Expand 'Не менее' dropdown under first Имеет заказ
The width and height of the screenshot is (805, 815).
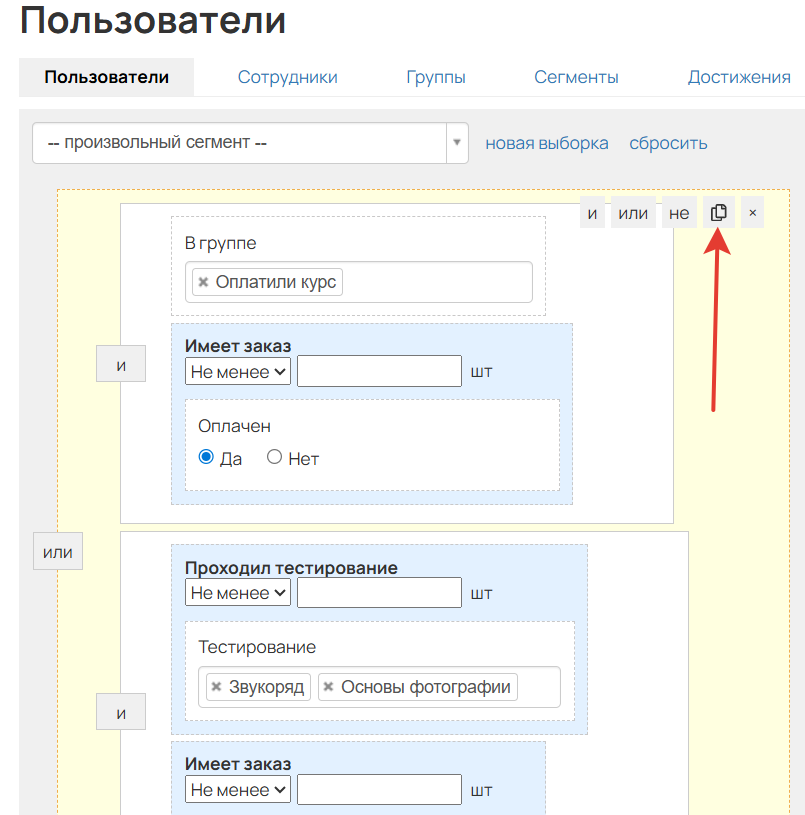point(239,372)
